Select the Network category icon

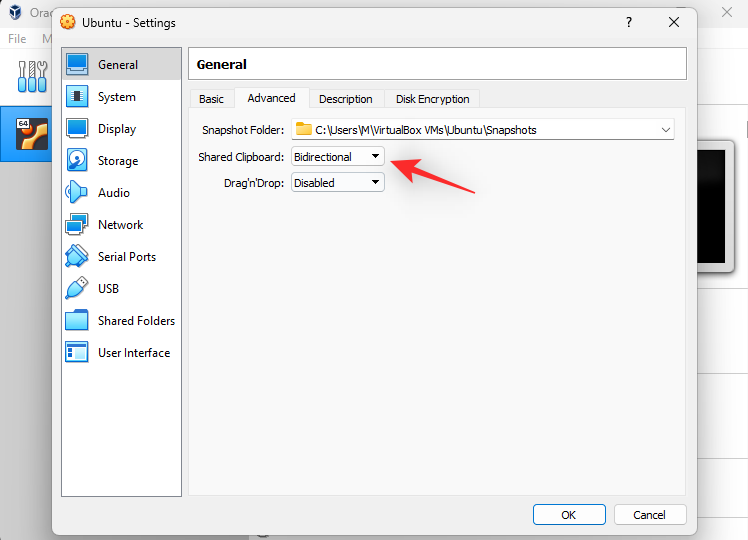coord(77,225)
